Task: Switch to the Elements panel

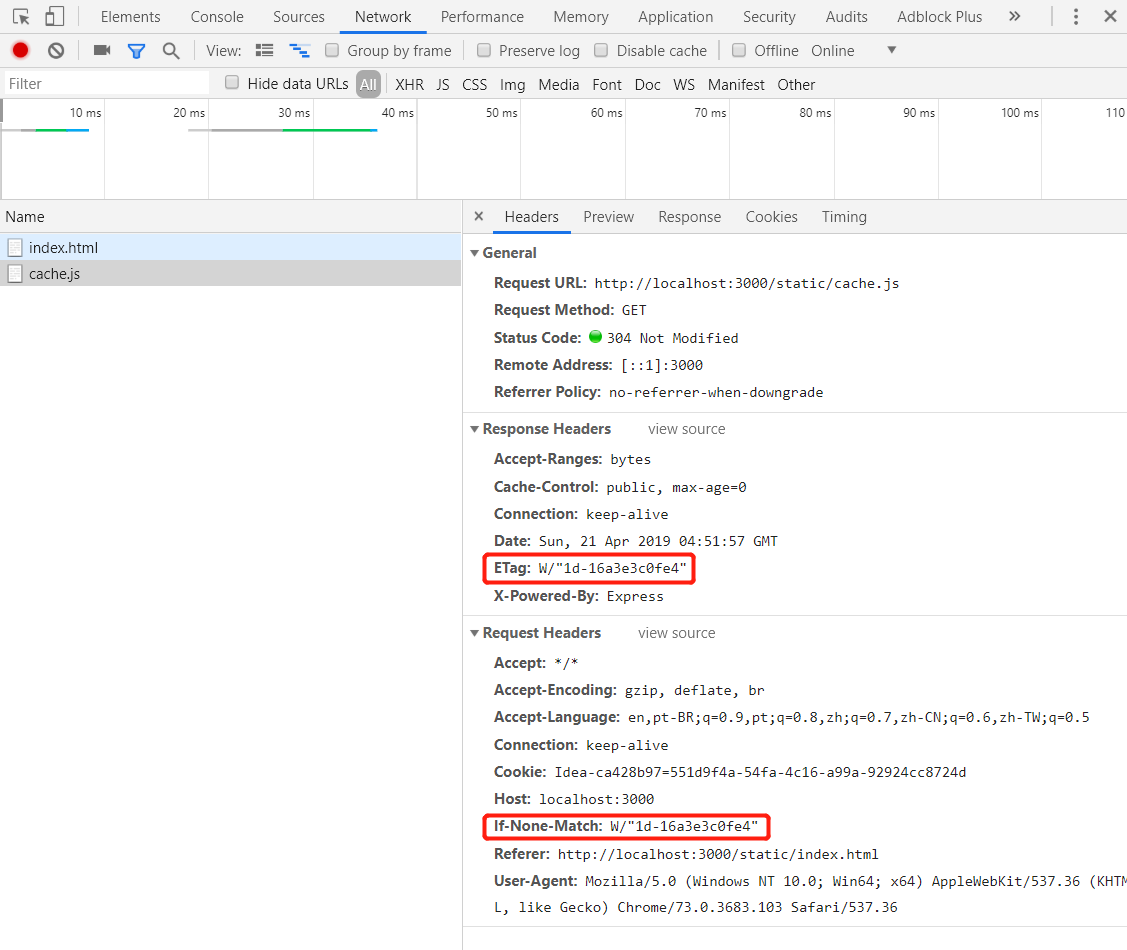Action: click(131, 17)
